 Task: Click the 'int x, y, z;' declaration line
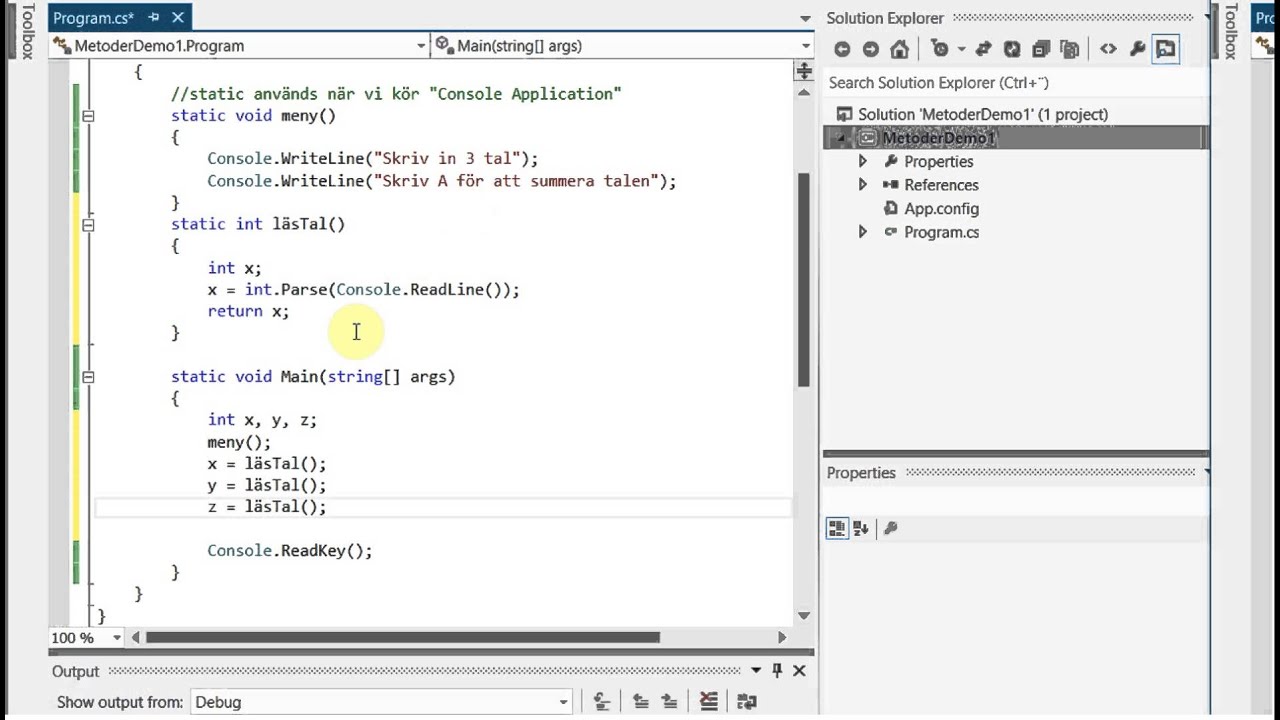(262, 420)
